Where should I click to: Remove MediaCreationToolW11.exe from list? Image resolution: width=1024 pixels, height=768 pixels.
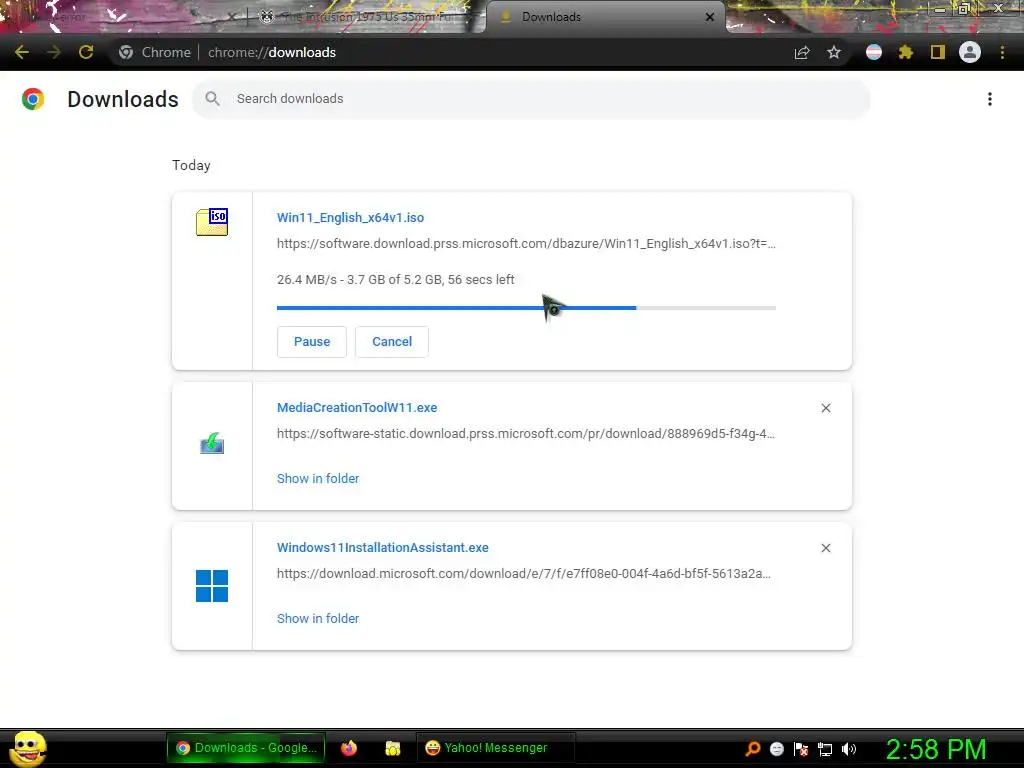point(826,408)
